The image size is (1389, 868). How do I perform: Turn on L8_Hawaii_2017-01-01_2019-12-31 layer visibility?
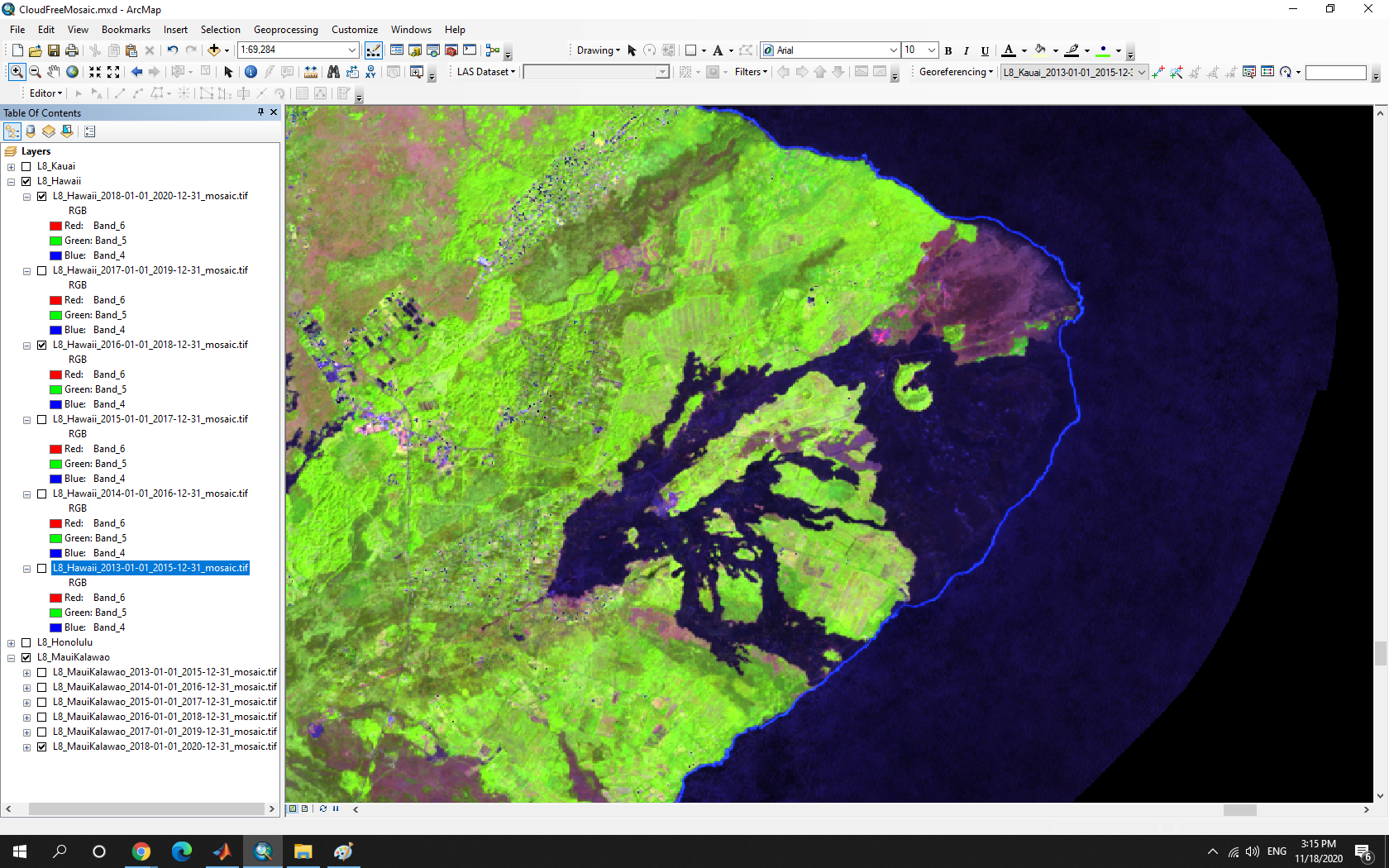click(41, 270)
